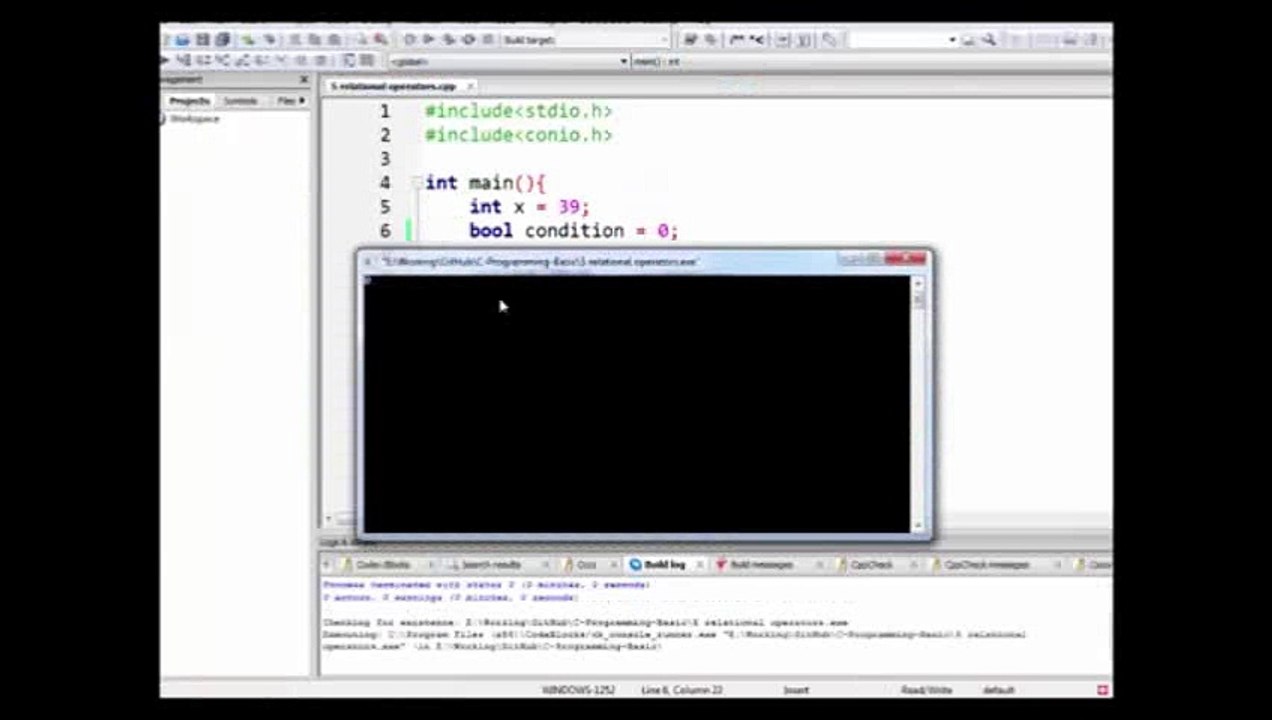Undo the last edit with the Undo arrow
1272x720 pixels.
(x=247, y=40)
